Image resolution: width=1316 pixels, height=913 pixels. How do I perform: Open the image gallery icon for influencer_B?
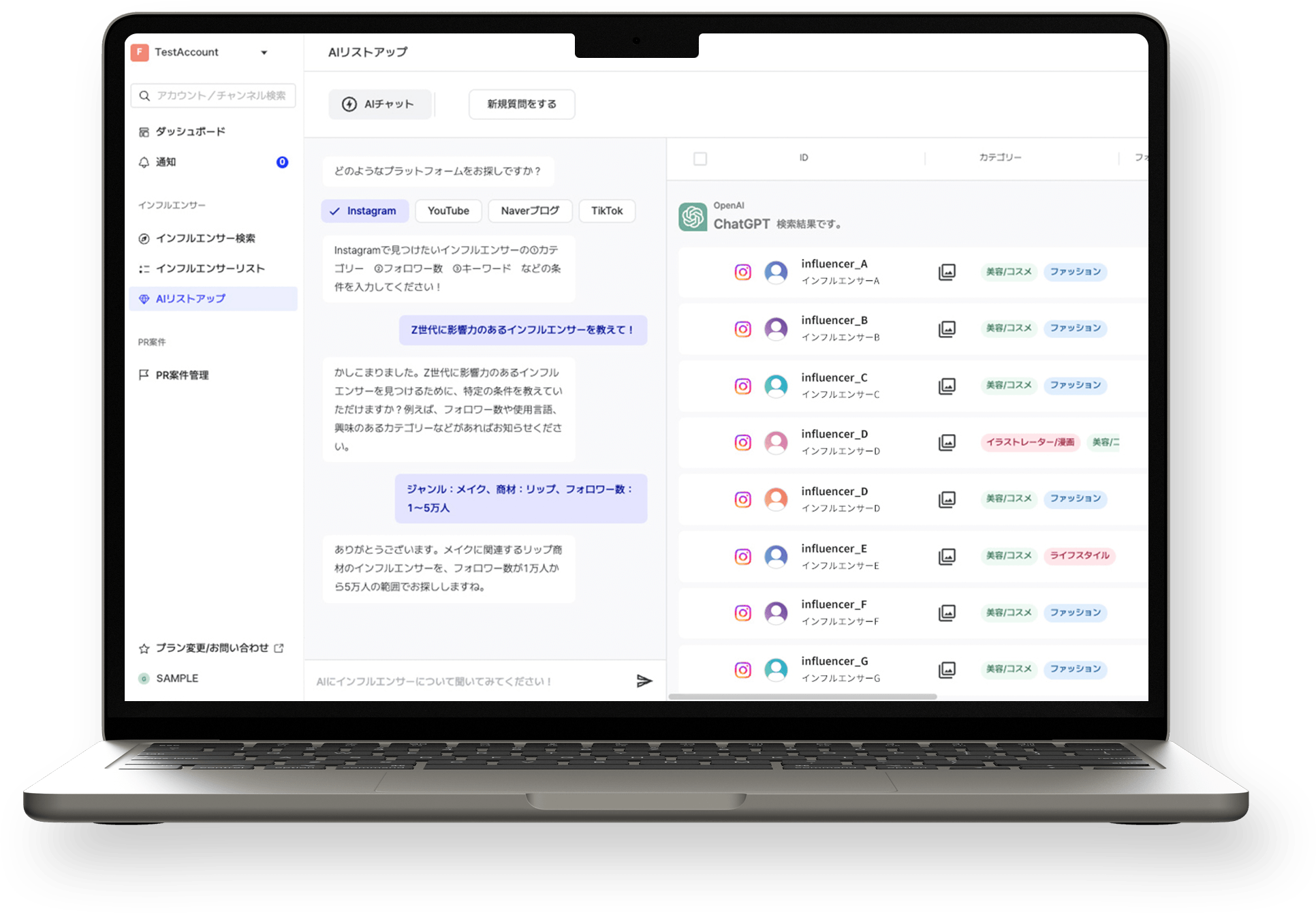pyautogui.click(x=947, y=329)
